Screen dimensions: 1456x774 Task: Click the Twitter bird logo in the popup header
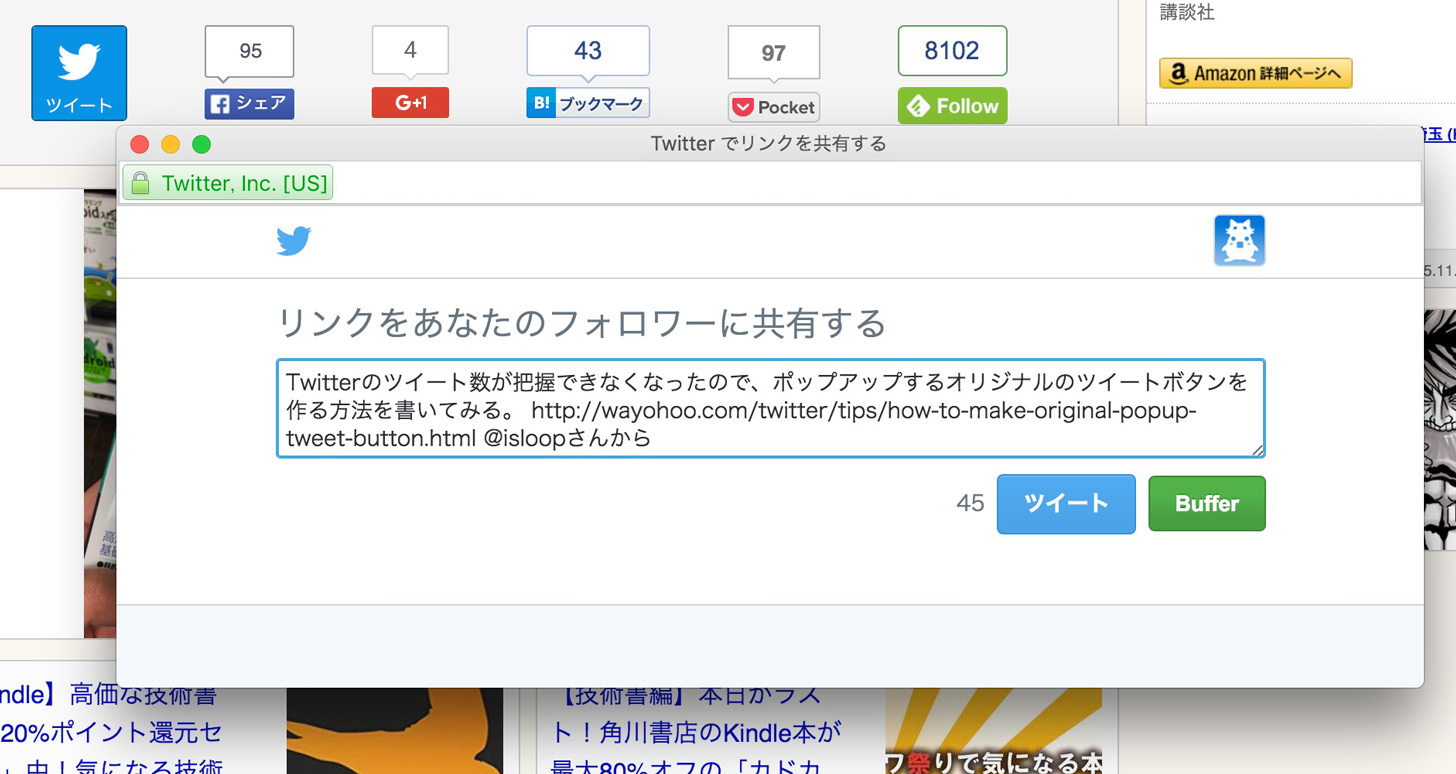(x=294, y=241)
